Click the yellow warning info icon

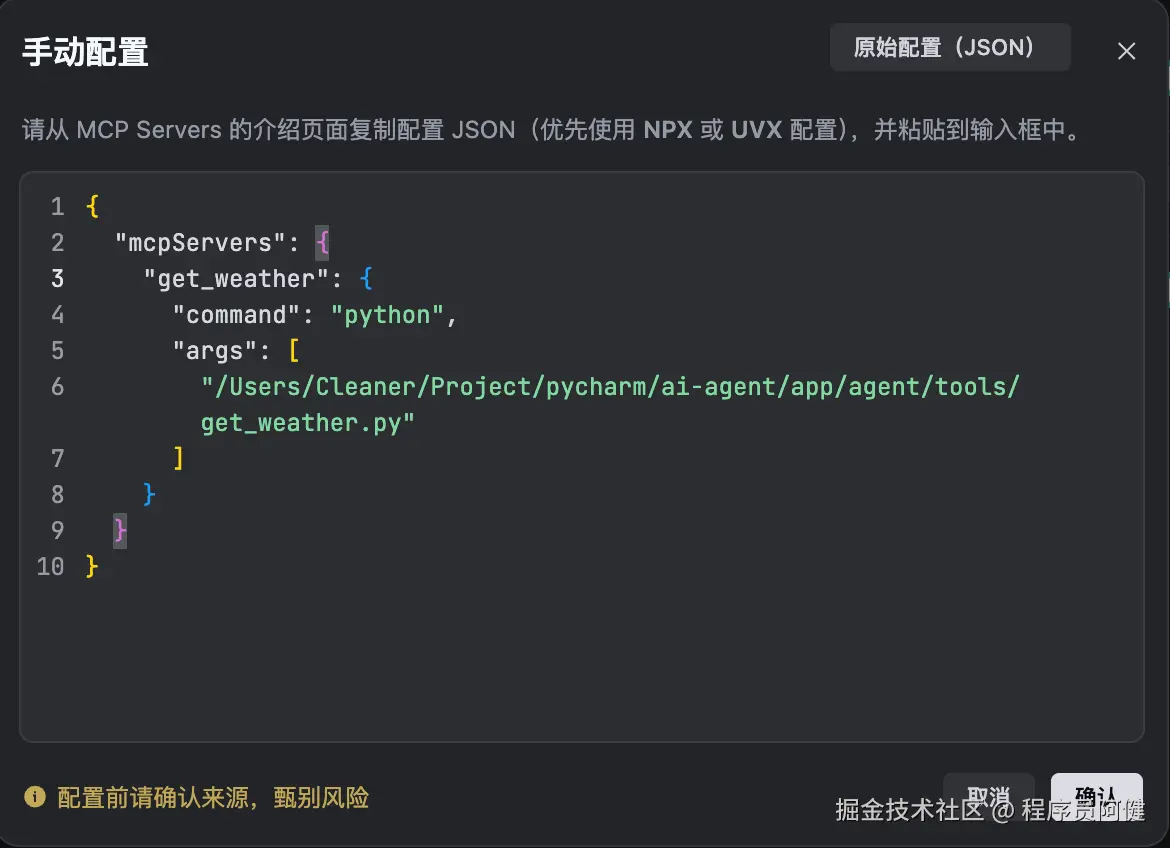coord(35,796)
